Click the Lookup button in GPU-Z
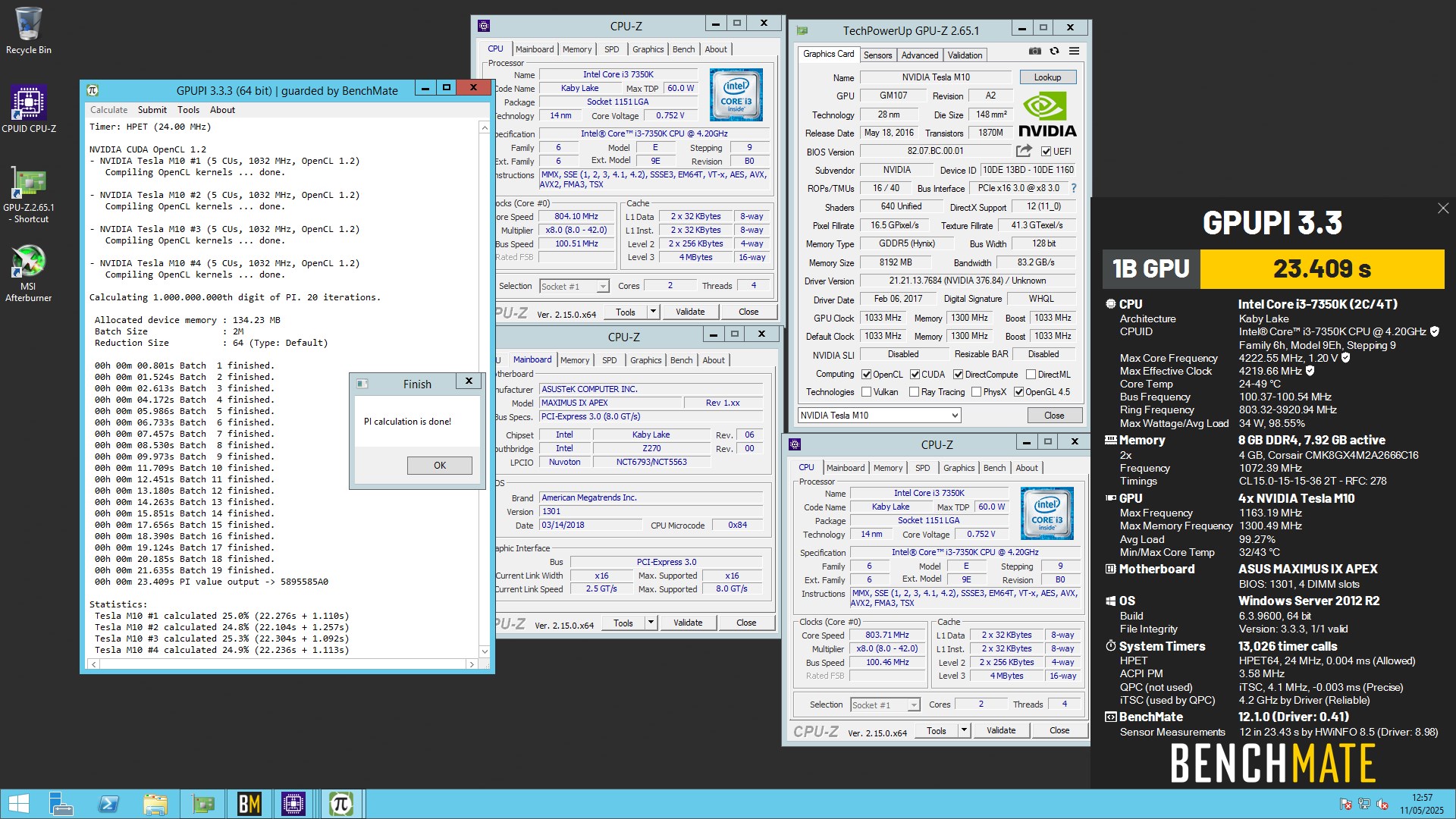 (x=1047, y=77)
